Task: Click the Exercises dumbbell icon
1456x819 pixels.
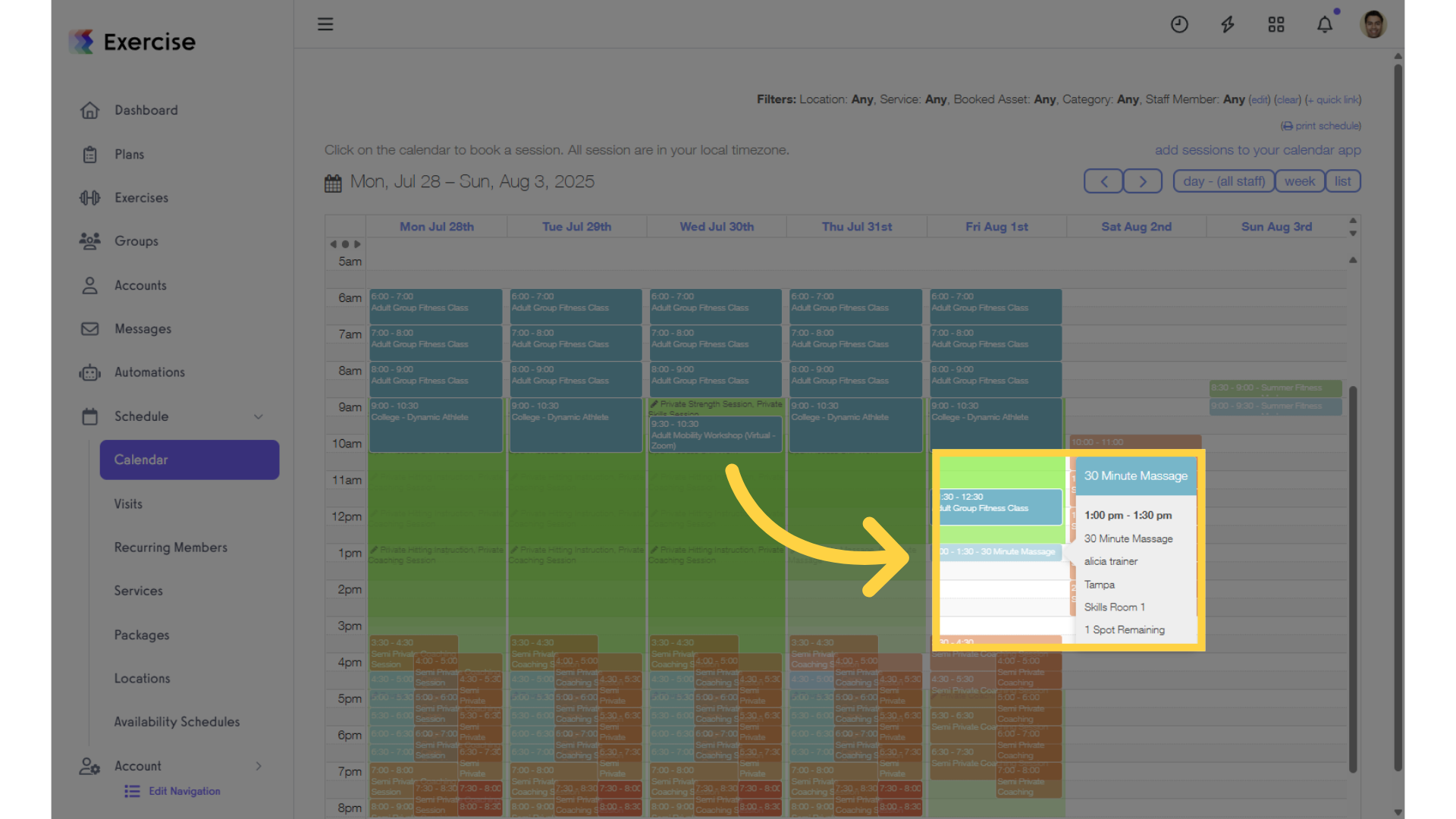Action: tap(89, 198)
